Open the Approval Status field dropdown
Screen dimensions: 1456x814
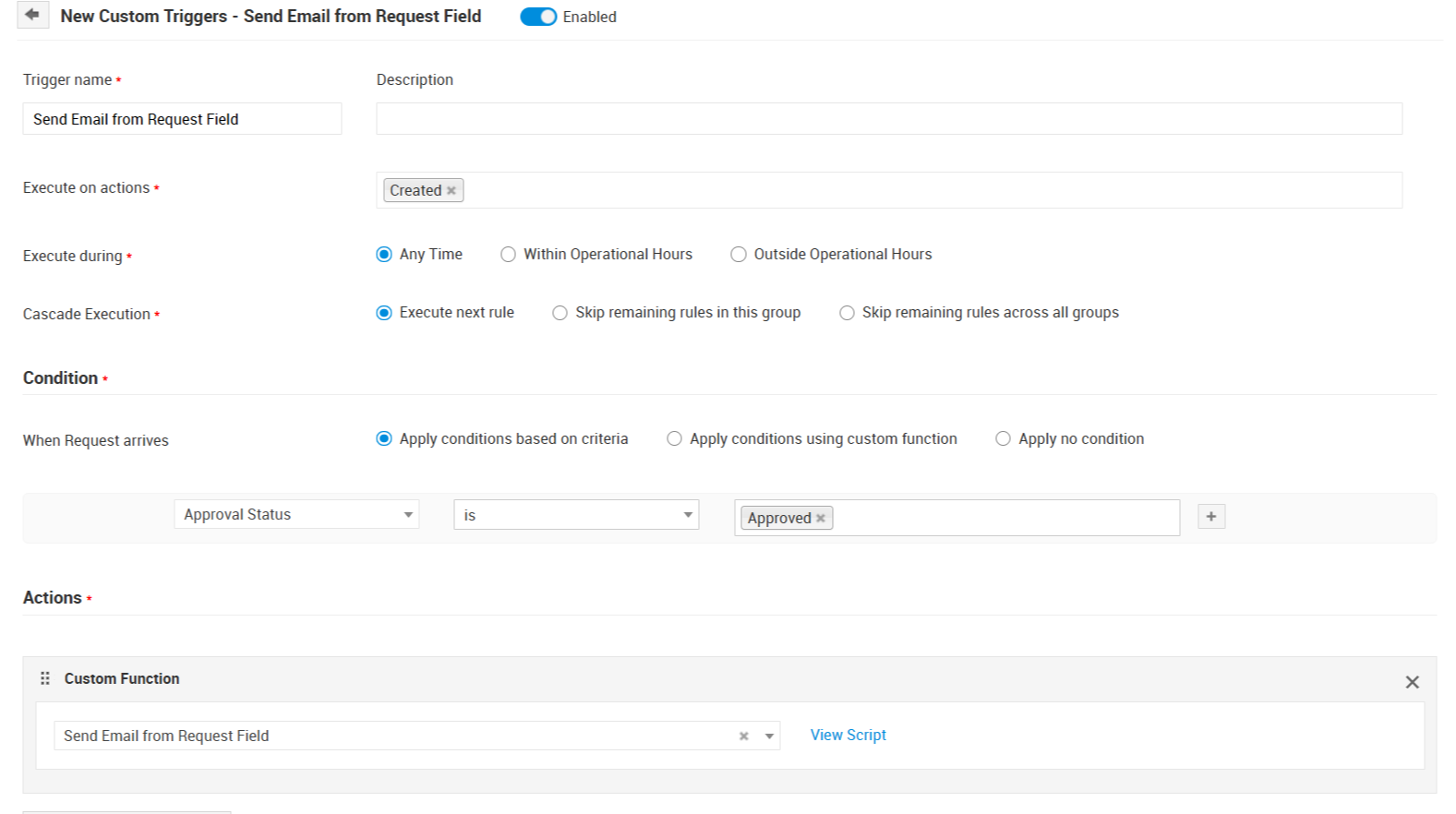point(296,515)
